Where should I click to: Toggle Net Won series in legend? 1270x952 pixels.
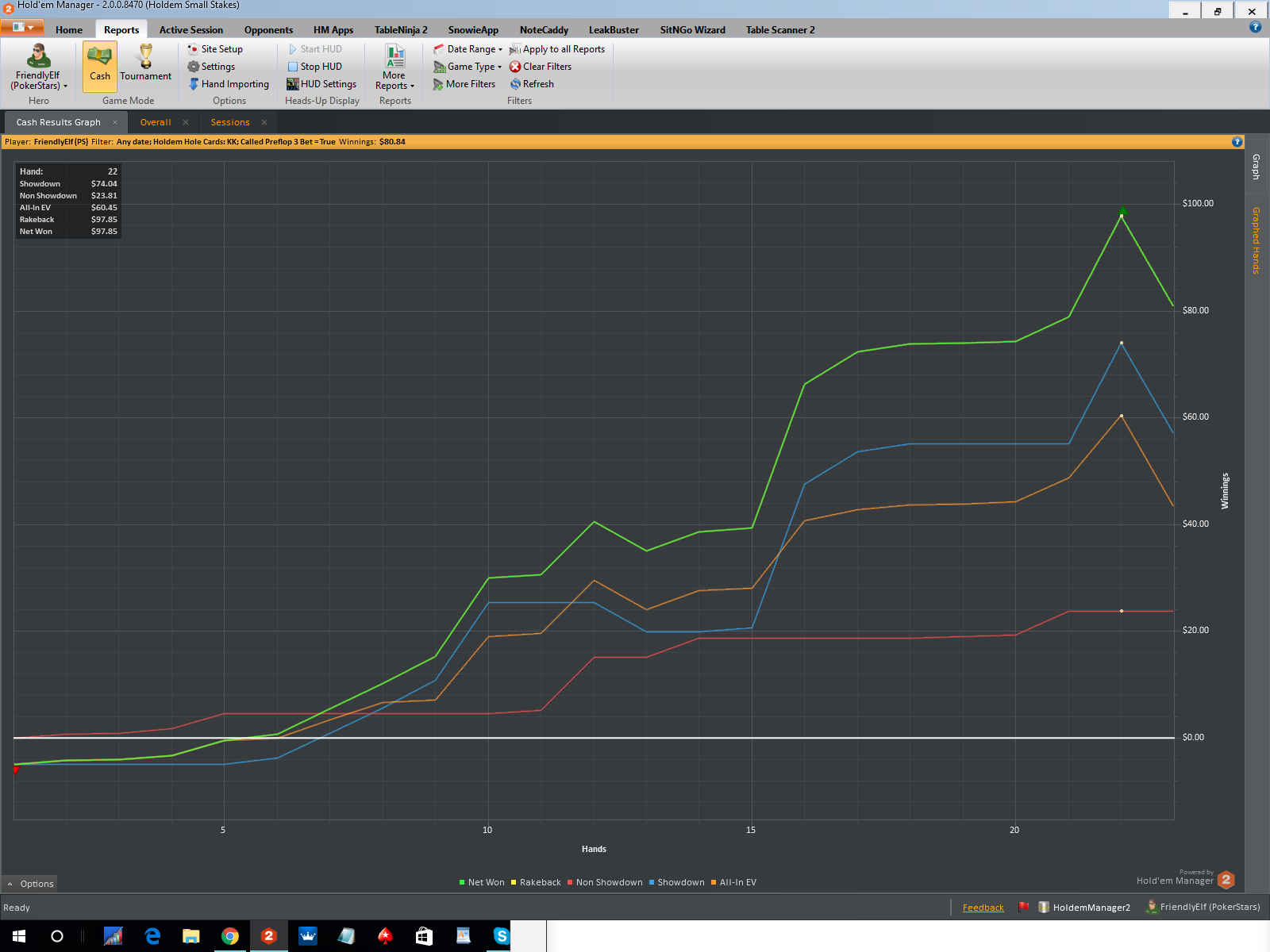tap(482, 882)
